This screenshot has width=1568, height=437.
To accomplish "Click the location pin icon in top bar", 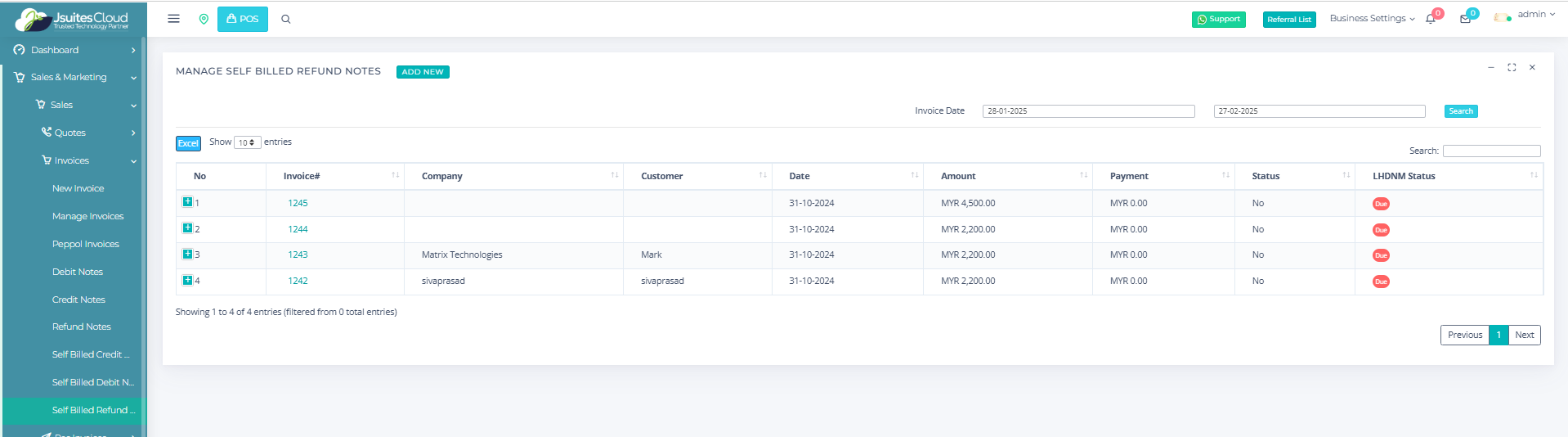I will [x=204, y=19].
